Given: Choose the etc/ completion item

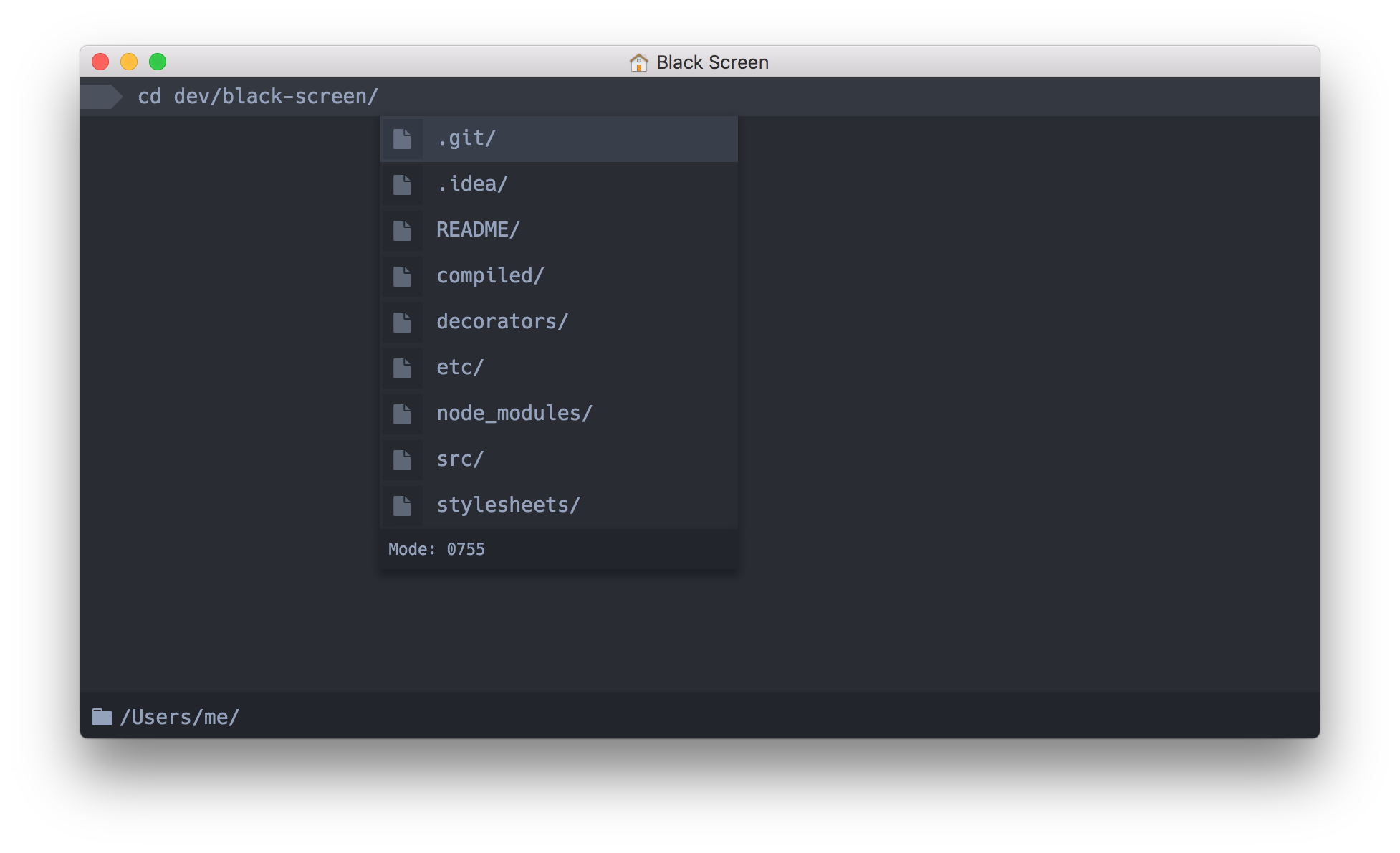Looking at the screenshot, I should (460, 368).
